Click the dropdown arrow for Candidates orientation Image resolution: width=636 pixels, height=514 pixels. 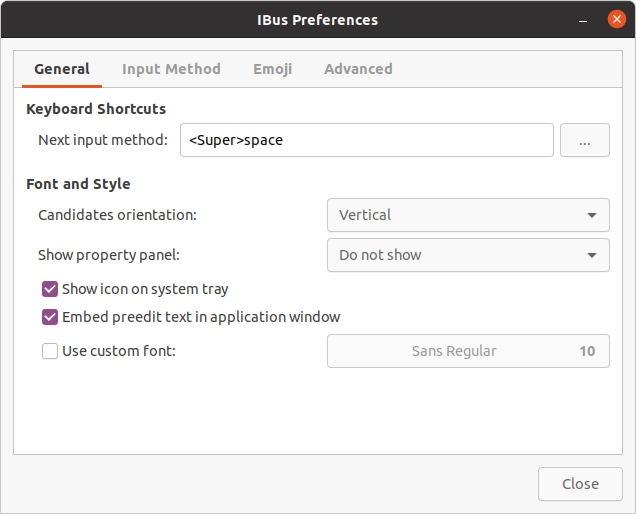click(x=591, y=215)
